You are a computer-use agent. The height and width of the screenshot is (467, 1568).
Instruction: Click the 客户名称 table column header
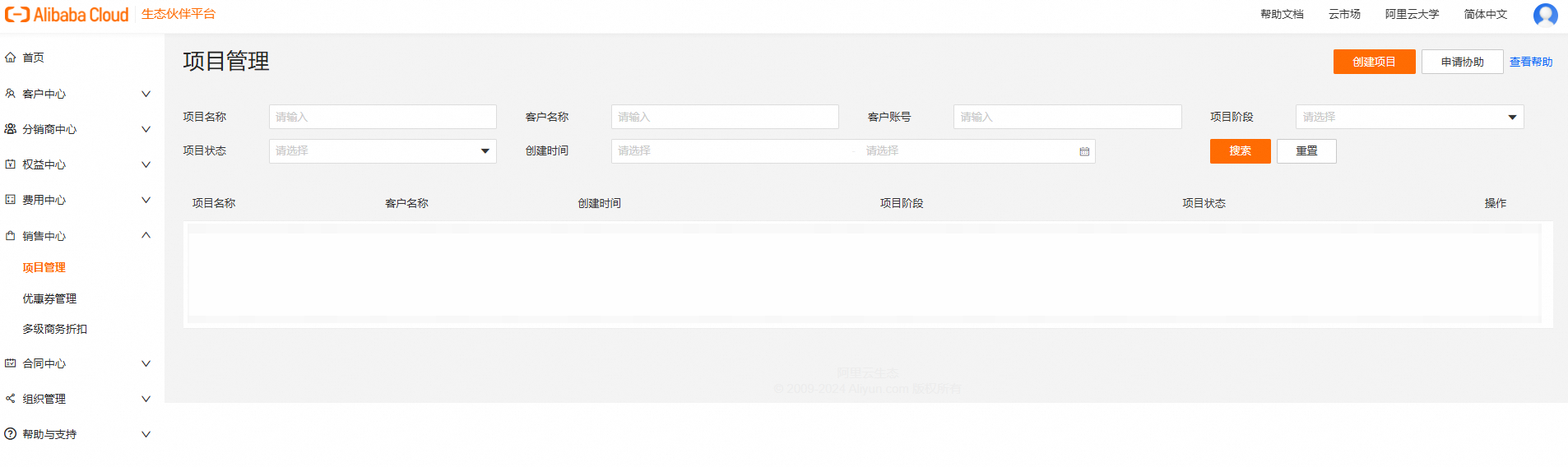coord(406,203)
